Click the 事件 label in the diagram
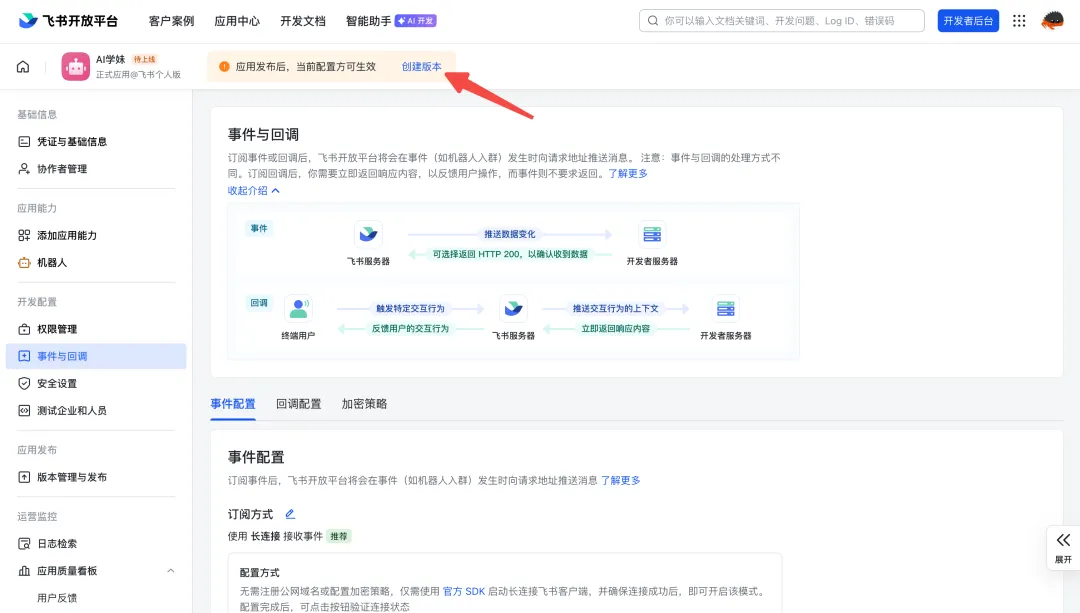The image size is (1080, 613). [x=259, y=229]
